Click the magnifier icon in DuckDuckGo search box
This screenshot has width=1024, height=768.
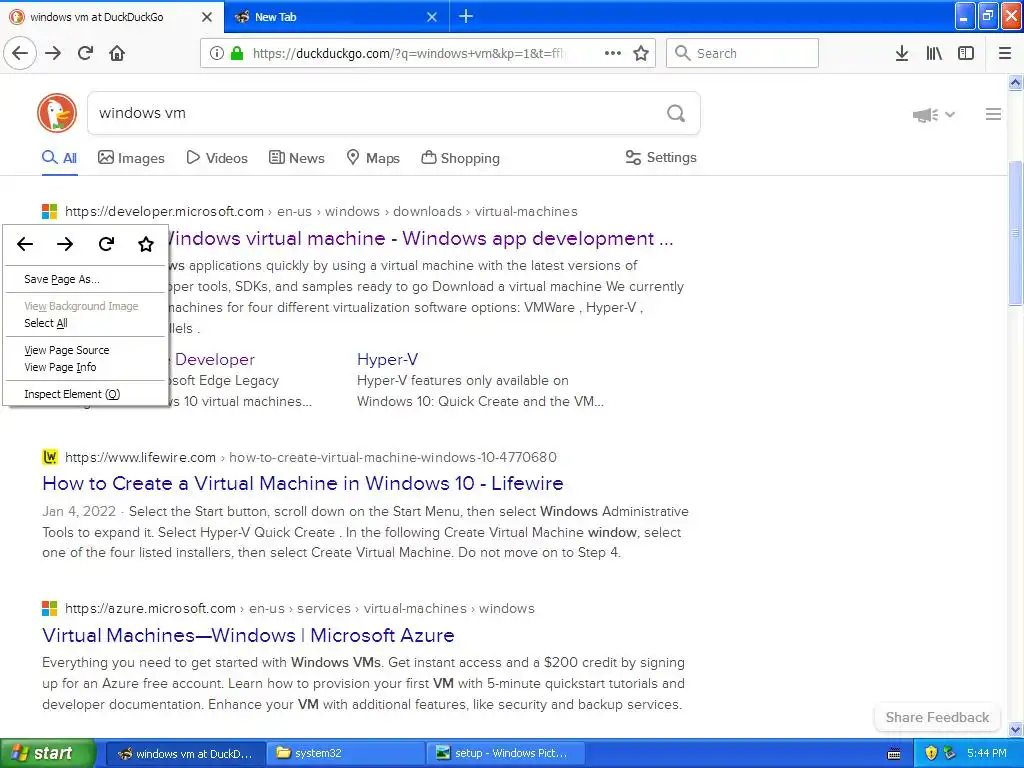(x=676, y=114)
